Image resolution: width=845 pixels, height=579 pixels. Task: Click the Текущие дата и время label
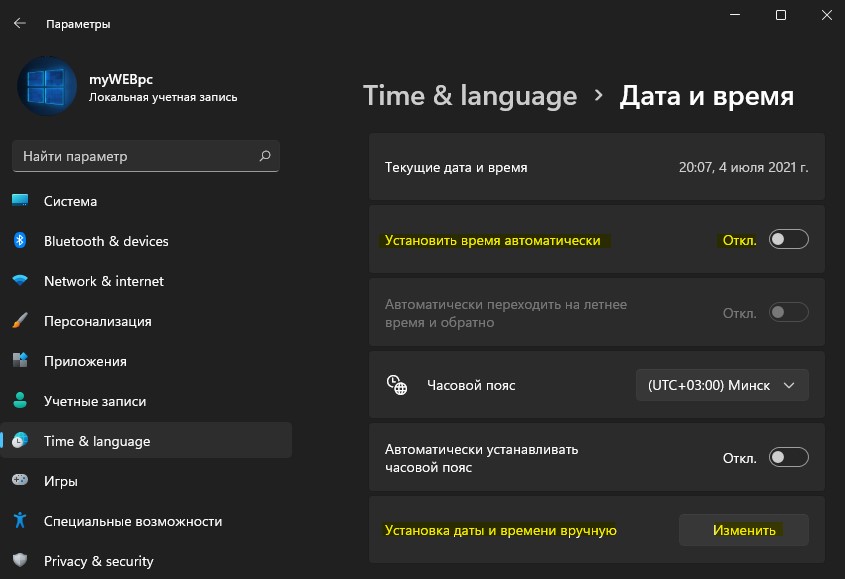[456, 167]
